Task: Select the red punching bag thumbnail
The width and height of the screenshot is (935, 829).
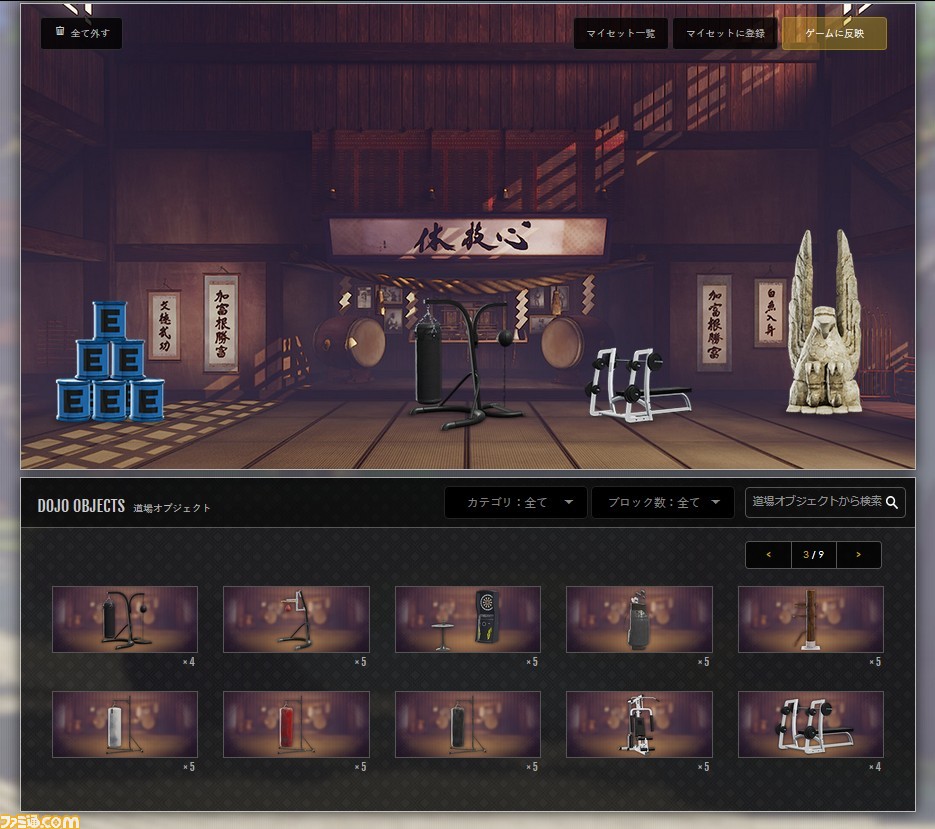Action: coord(296,724)
